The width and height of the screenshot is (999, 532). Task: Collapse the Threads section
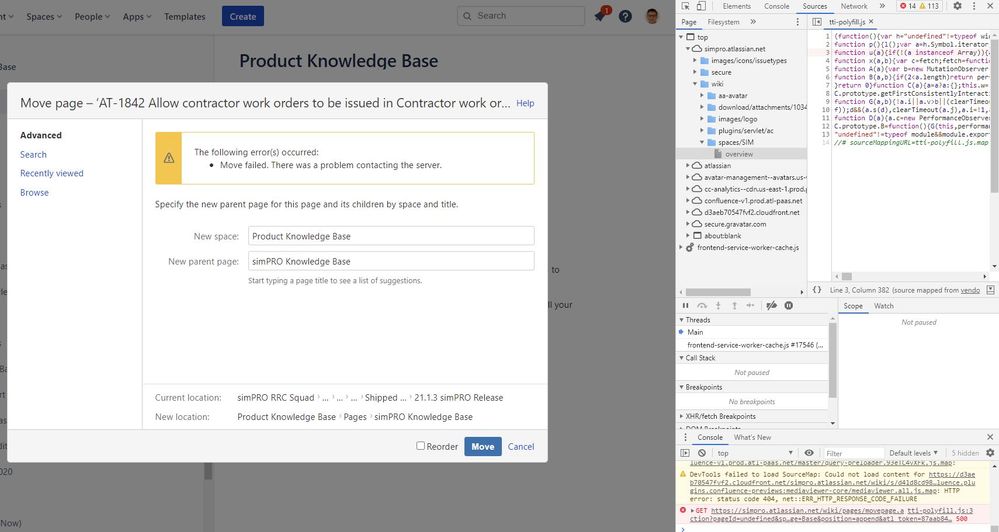[x=681, y=320]
